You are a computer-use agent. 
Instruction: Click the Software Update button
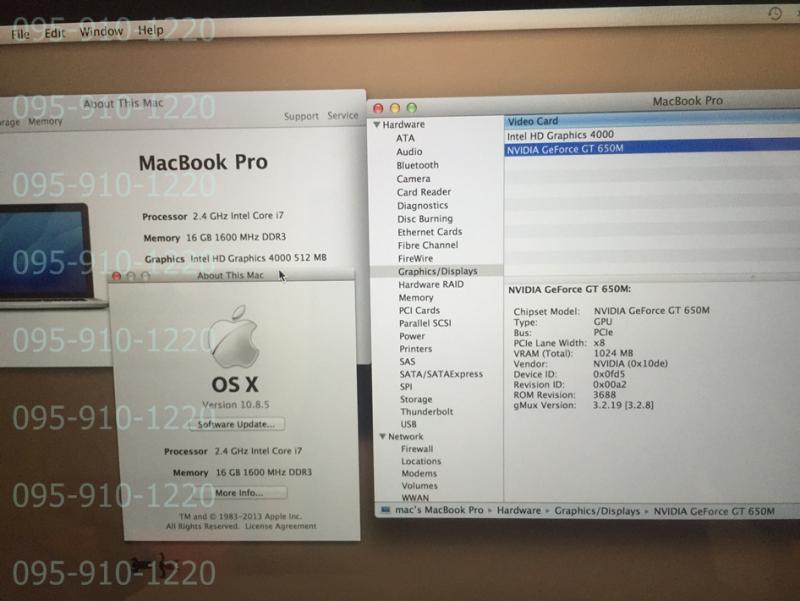click(x=236, y=424)
